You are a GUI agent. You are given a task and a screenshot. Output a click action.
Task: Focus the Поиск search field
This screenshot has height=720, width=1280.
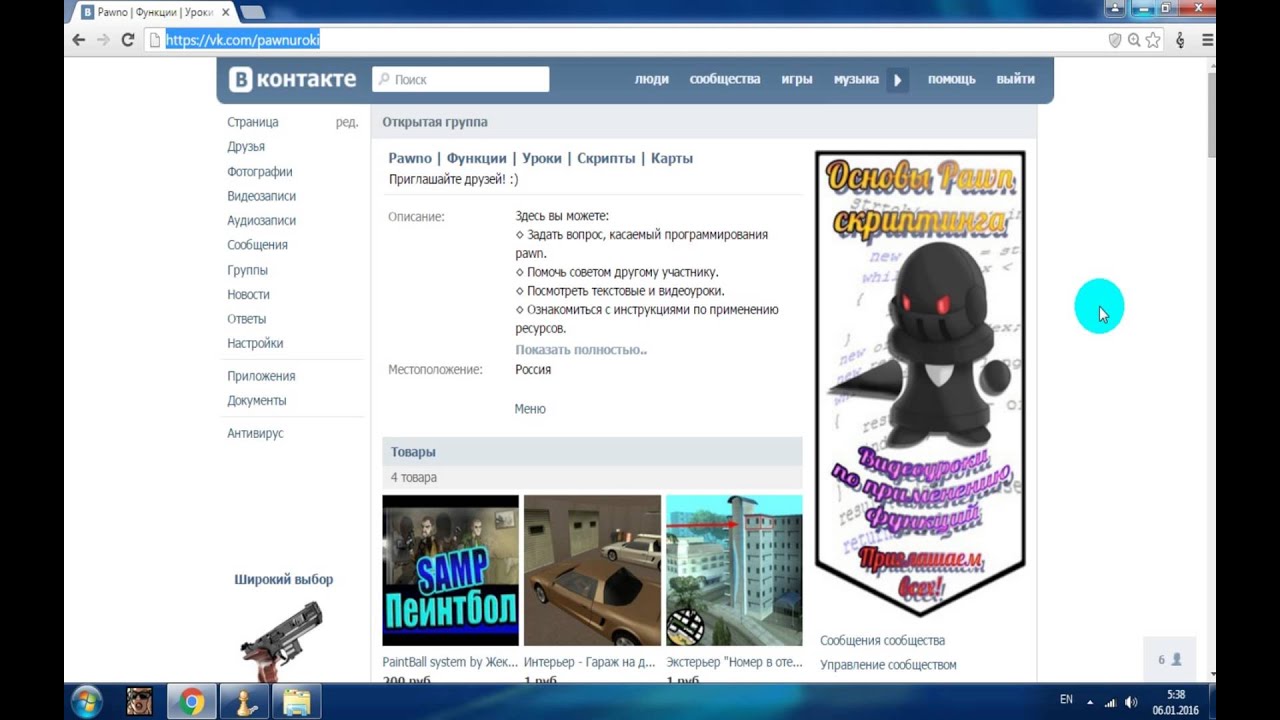461,79
